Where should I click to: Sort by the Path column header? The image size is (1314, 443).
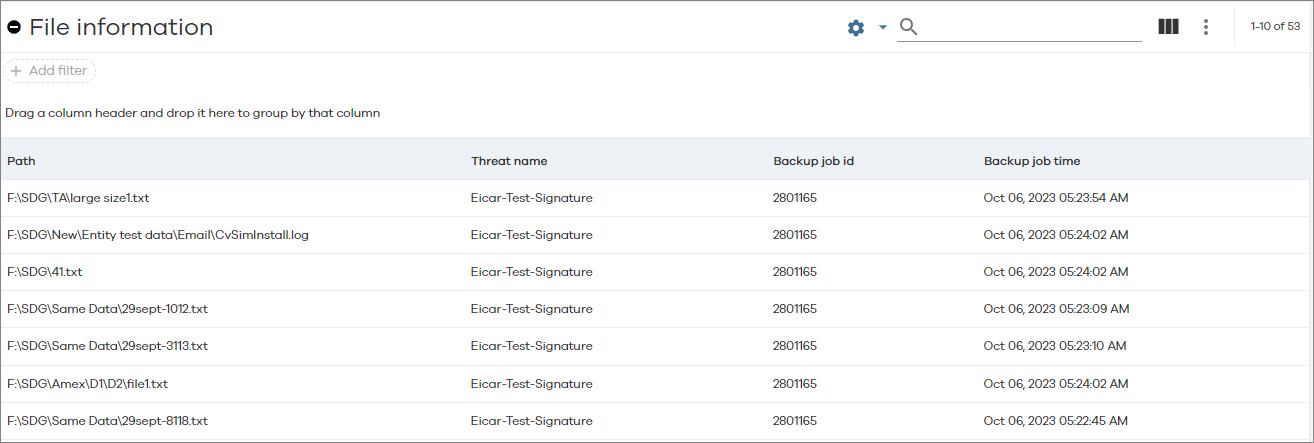coord(21,161)
